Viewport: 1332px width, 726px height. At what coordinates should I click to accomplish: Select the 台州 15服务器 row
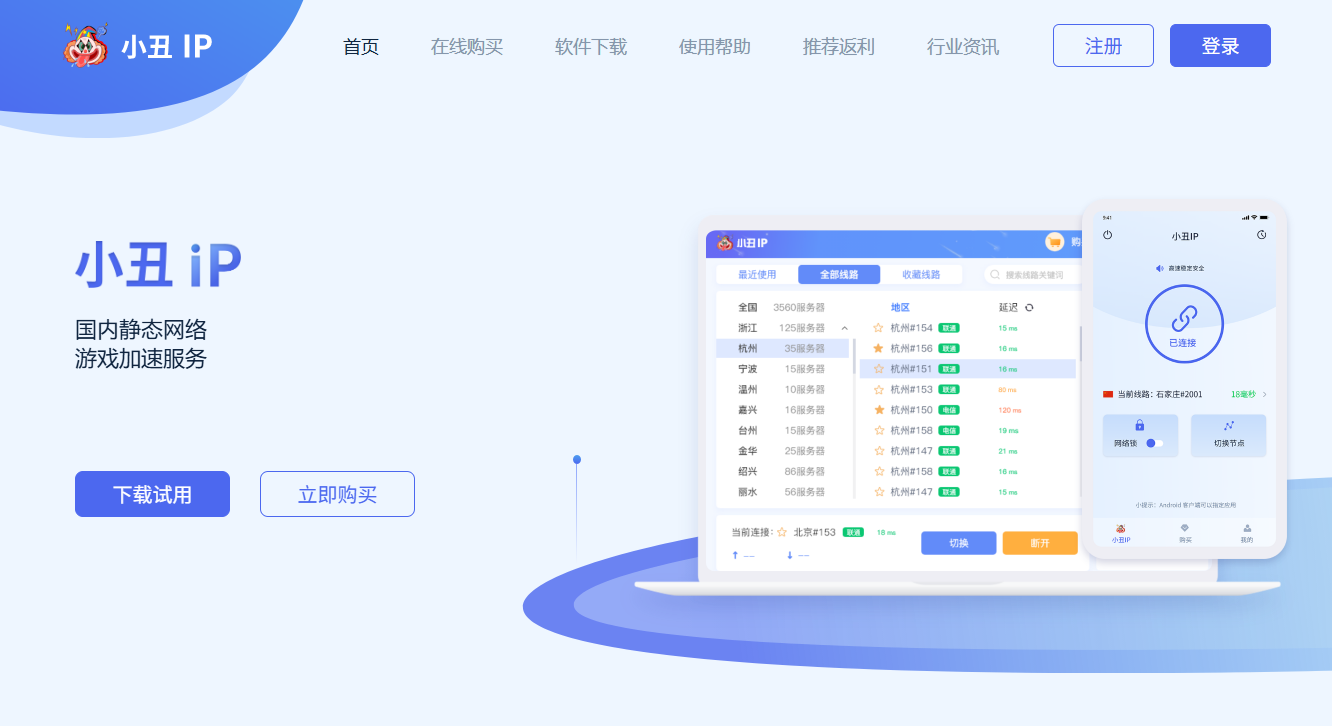(x=783, y=431)
